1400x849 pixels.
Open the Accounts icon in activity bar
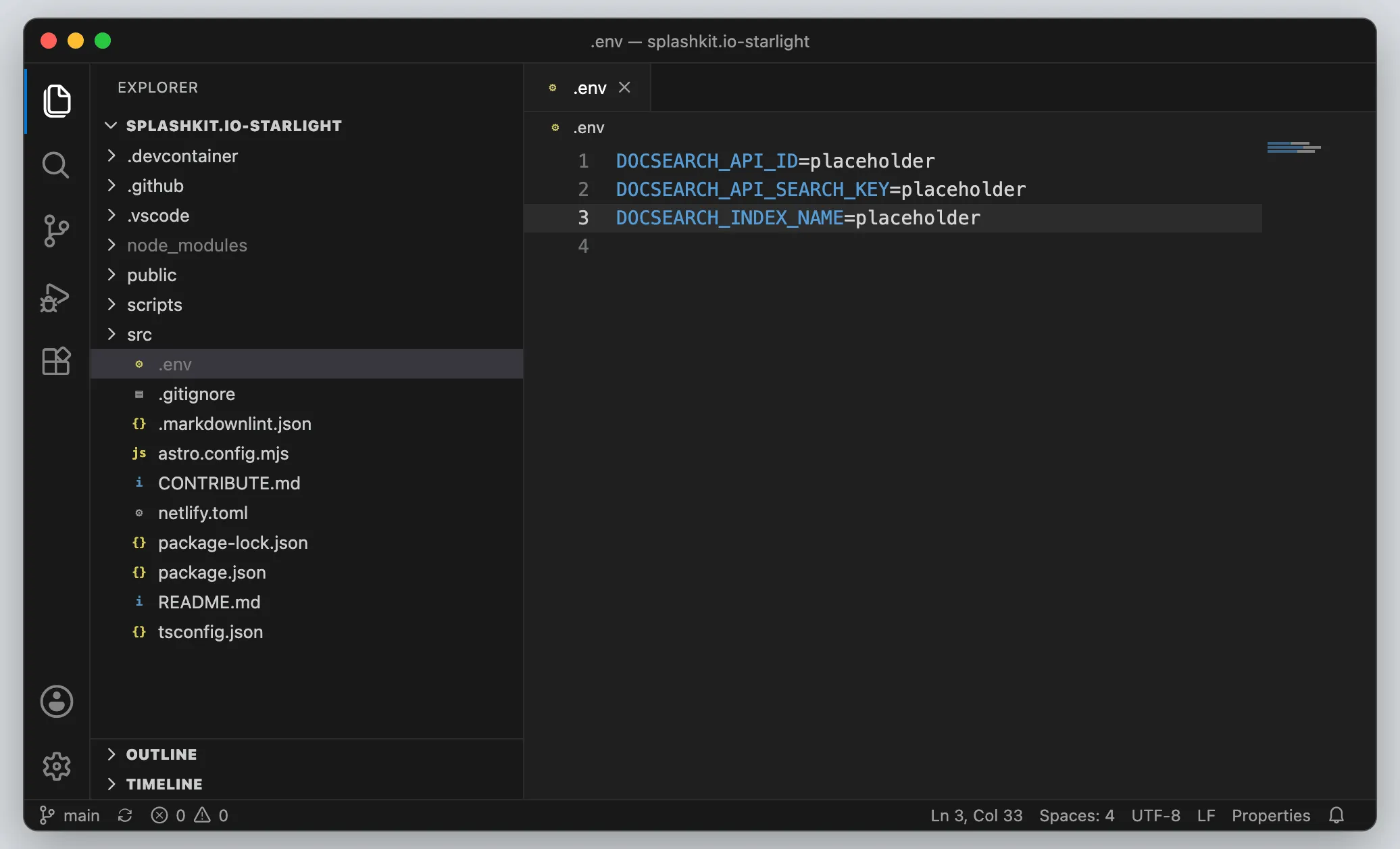click(57, 702)
